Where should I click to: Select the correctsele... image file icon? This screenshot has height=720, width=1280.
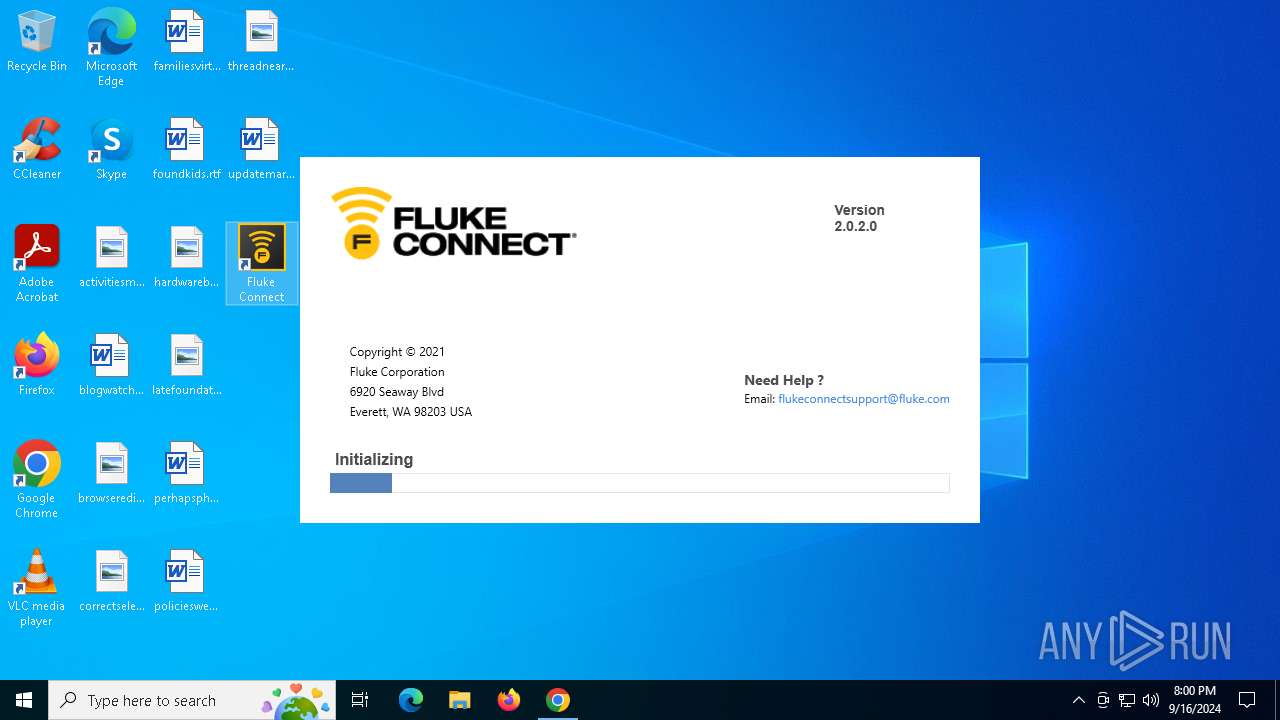pos(111,582)
